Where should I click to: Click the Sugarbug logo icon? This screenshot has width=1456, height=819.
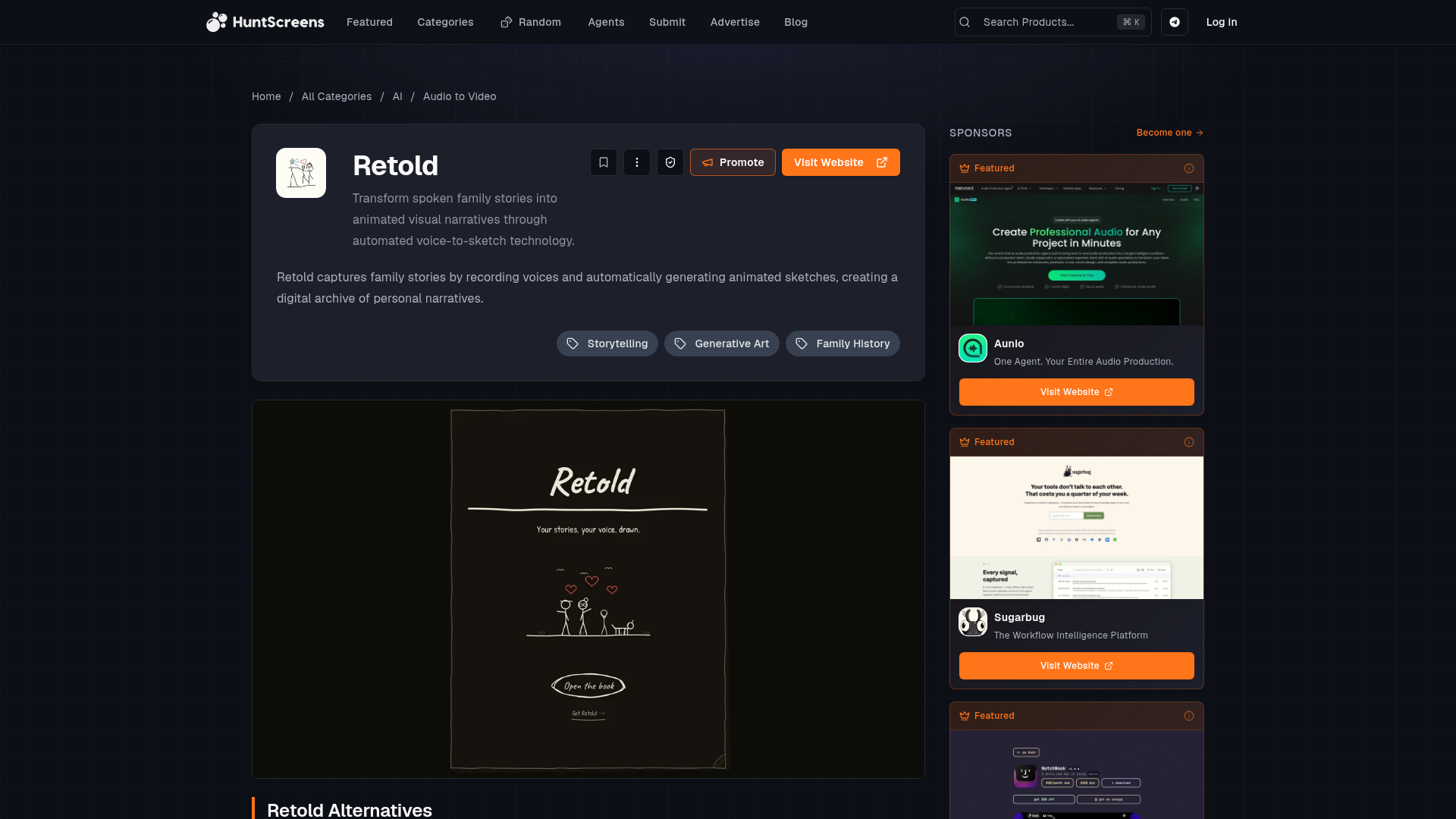pyautogui.click(x=973, y=623)
